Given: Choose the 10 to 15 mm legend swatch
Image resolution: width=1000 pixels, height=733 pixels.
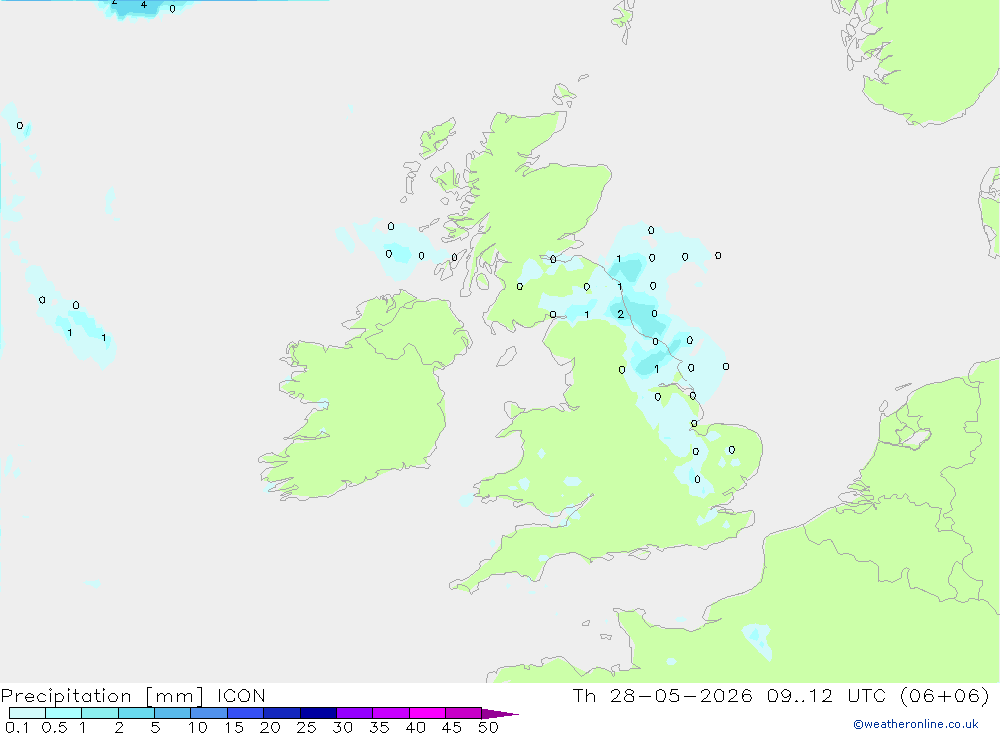Looking at the screenshot, I should point(209,713).
